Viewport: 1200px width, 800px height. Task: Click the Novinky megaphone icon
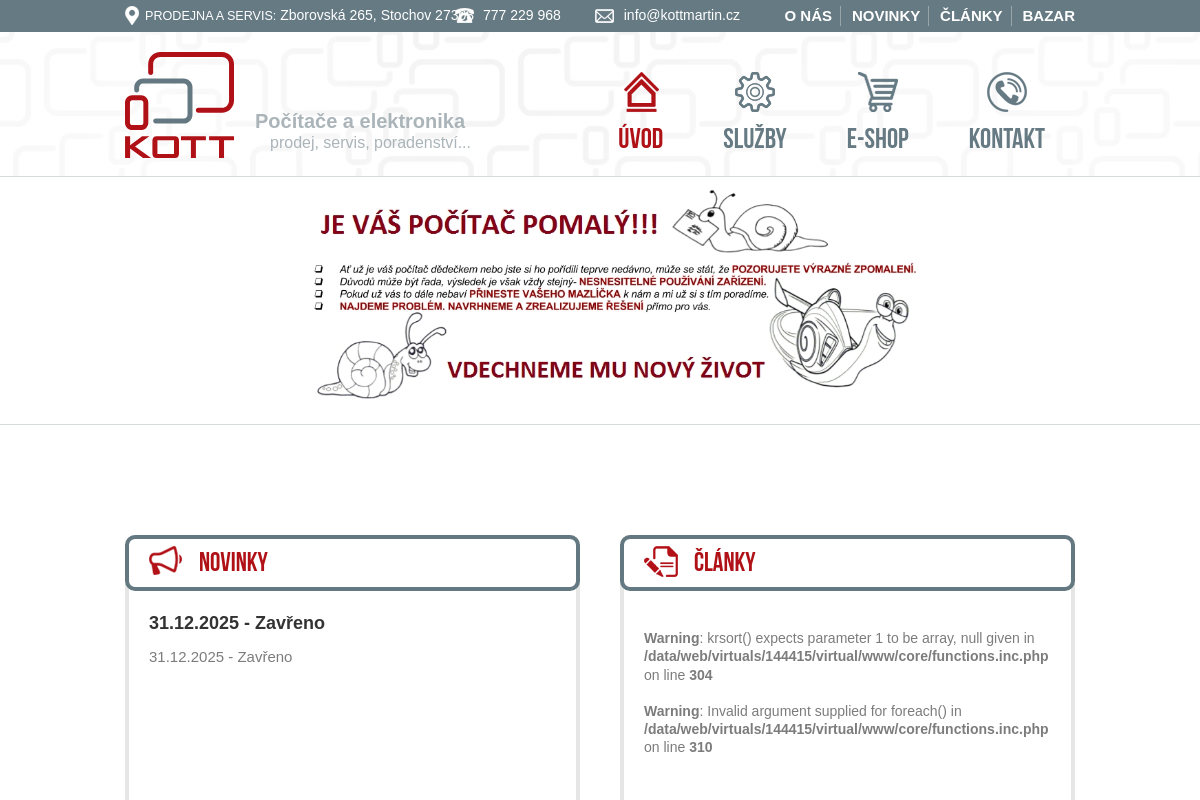pos(166,561)
